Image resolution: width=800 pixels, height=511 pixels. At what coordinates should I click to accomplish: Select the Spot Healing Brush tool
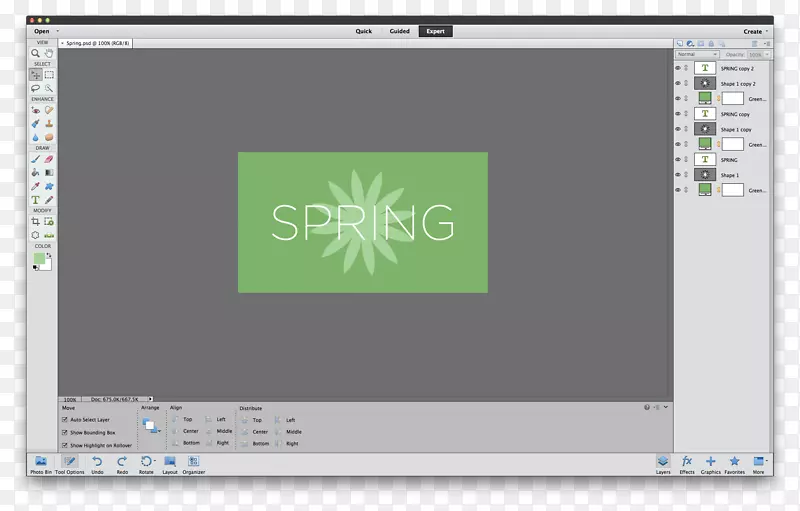tap(49, 110)
